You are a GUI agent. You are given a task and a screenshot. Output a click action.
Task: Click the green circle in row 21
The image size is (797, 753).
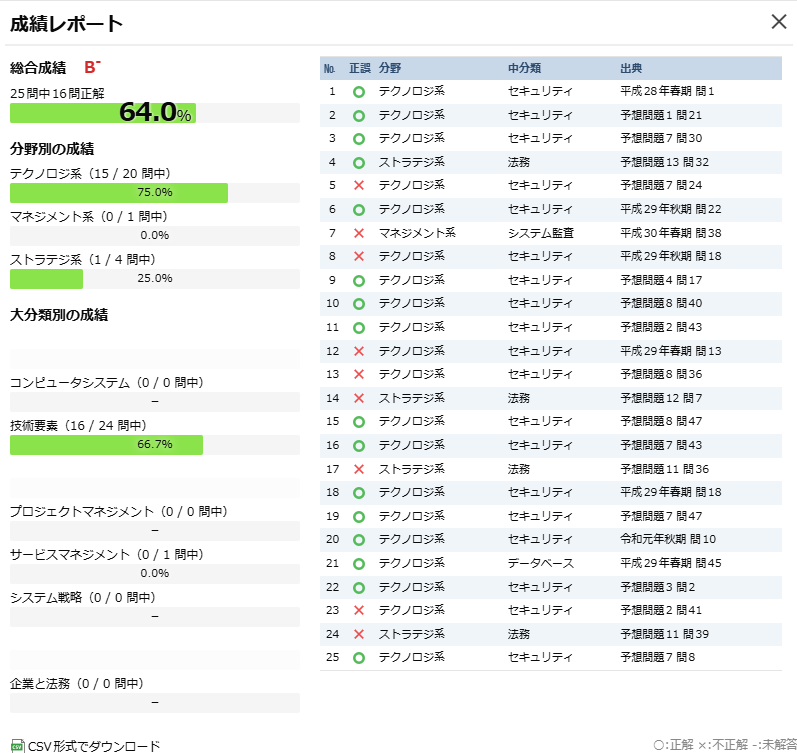click(359, 564)
